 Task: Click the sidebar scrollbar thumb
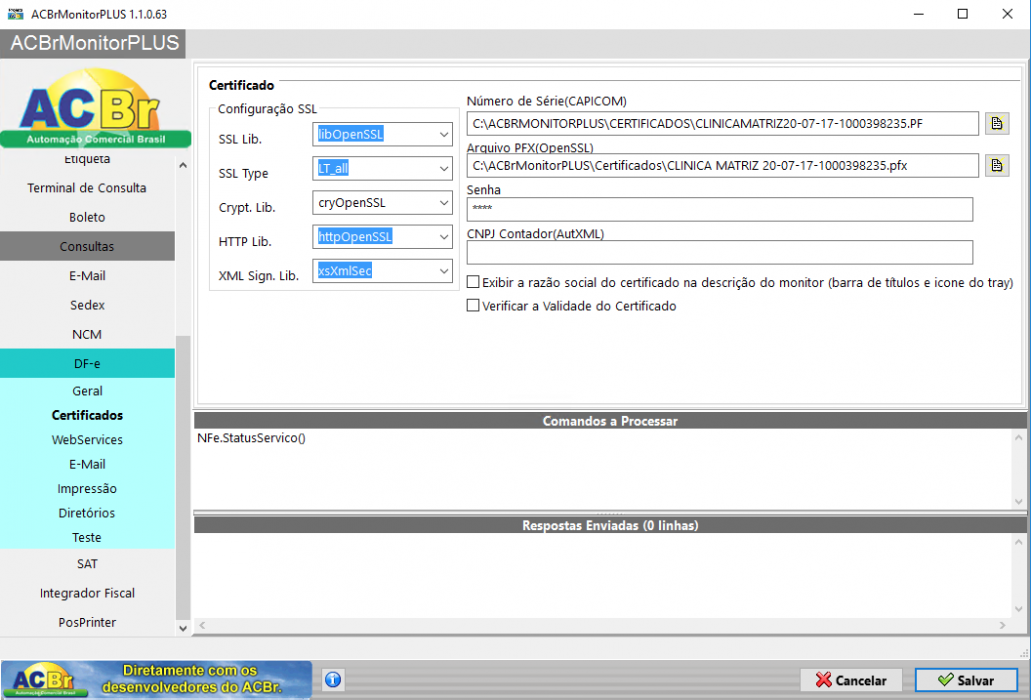(183, 477)
